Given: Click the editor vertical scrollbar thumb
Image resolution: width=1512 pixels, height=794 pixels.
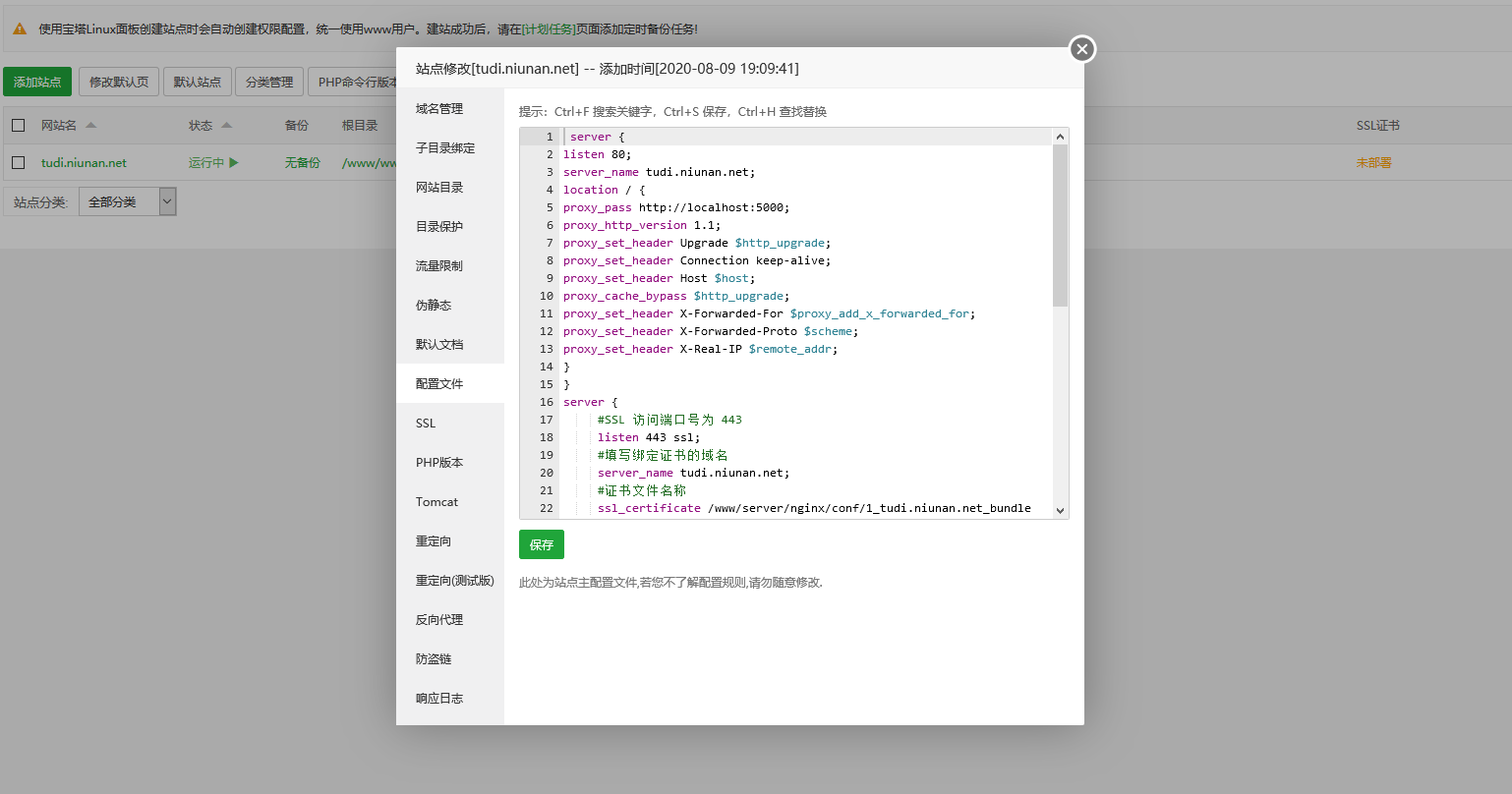Looking at the screenshot, I should click(1060, 226).
